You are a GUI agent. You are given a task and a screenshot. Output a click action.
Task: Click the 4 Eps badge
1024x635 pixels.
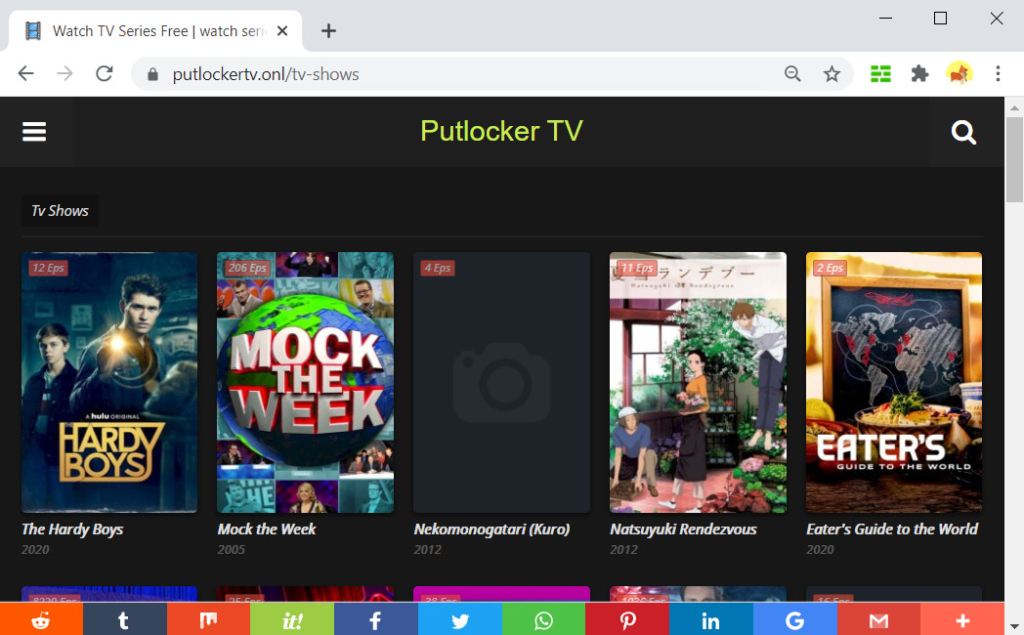point(438,268)
